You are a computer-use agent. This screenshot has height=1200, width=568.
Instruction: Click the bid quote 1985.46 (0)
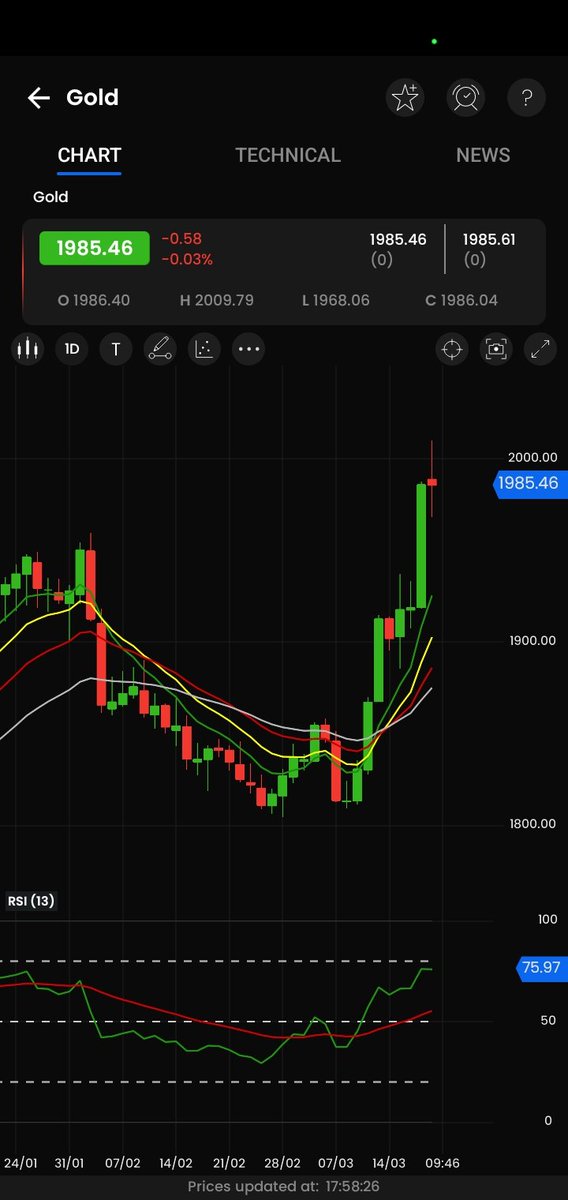398,249
